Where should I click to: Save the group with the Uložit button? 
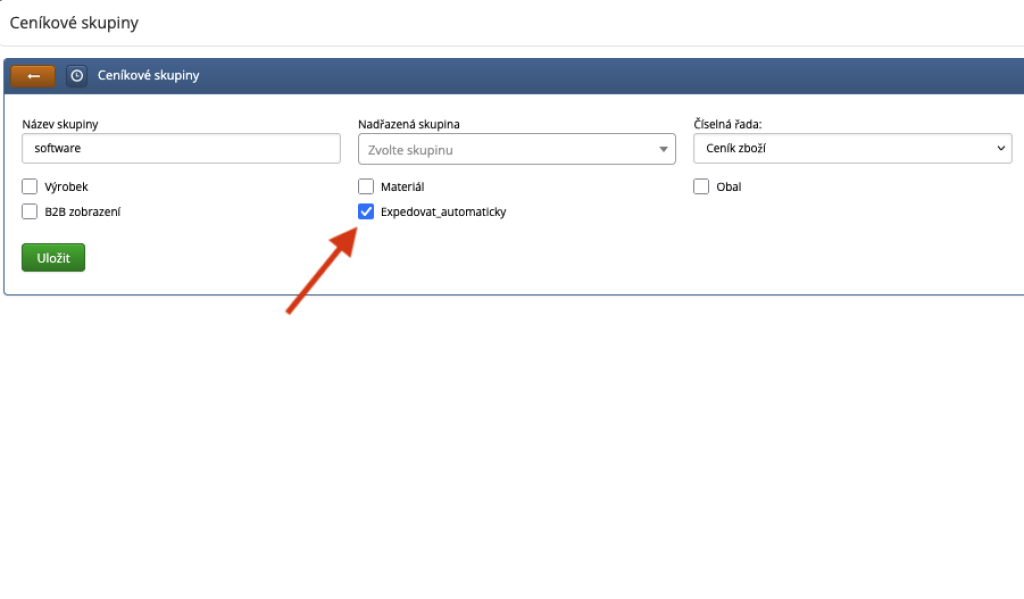pyautogui.click(x=53, y=257)
